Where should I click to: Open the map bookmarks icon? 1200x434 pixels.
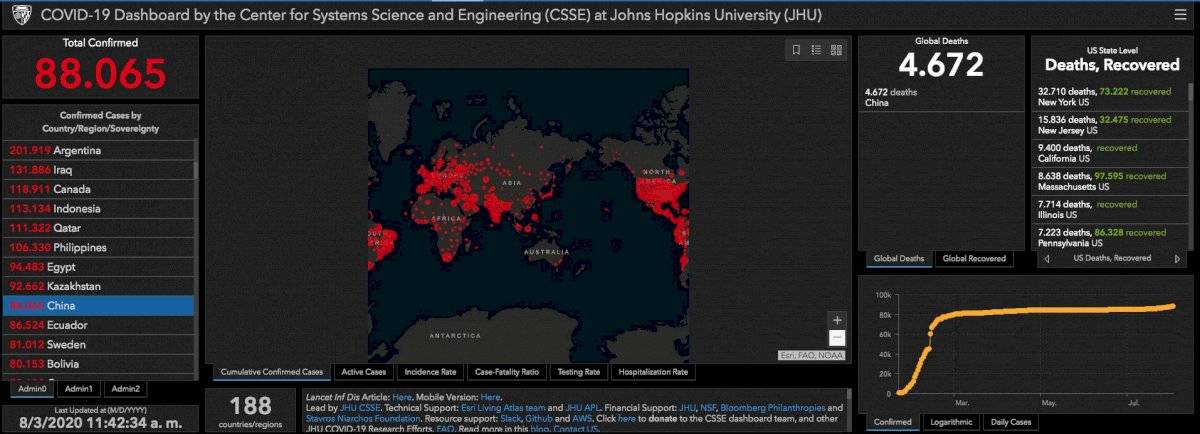pyautogui.click(x=796, y=49)
